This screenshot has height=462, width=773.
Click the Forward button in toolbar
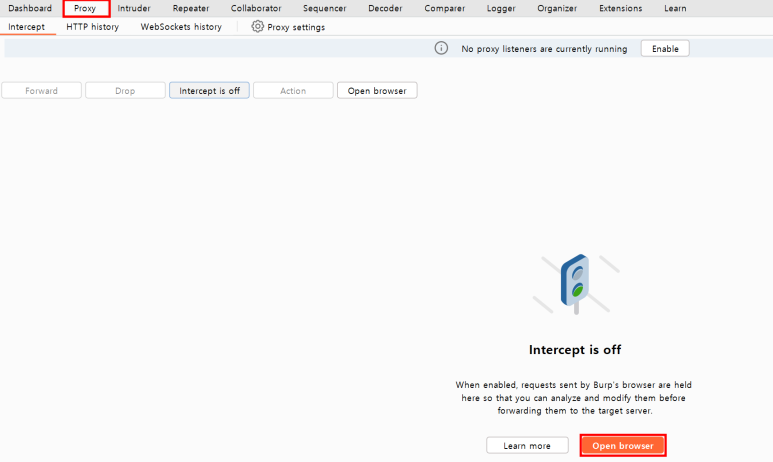pos(41,91)
